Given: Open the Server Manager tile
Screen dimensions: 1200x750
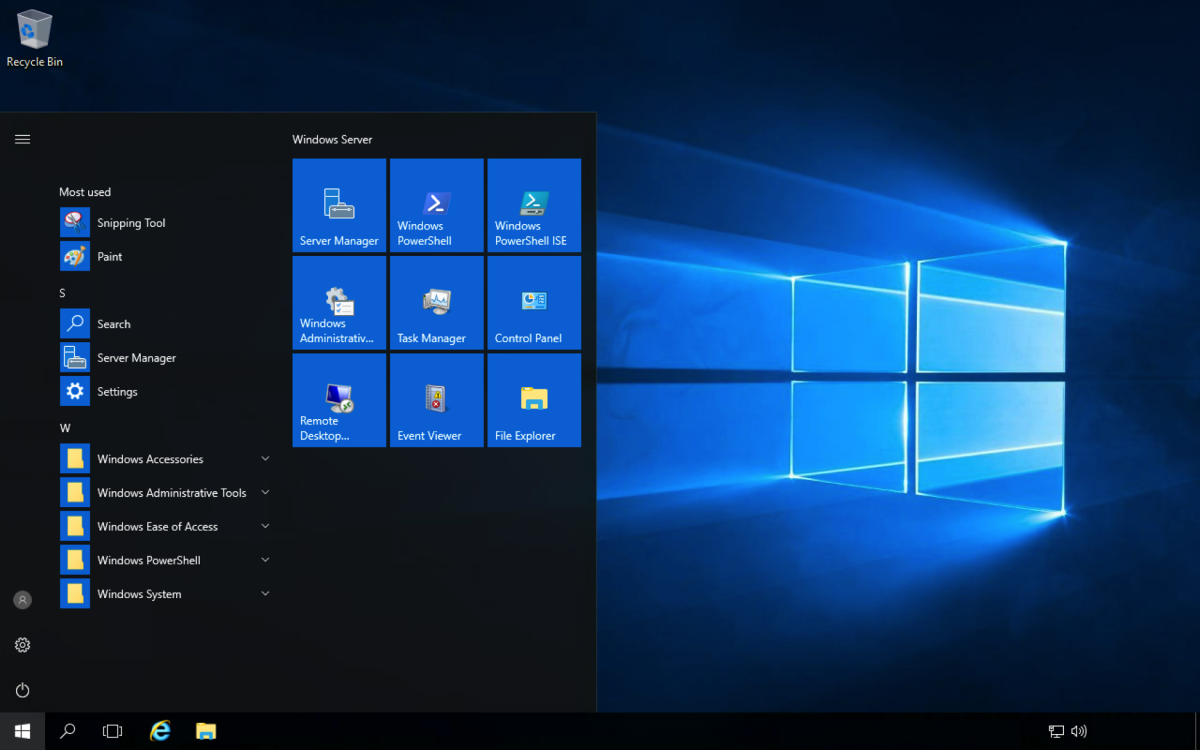Looking at the screenshot, I should (339, 205).
